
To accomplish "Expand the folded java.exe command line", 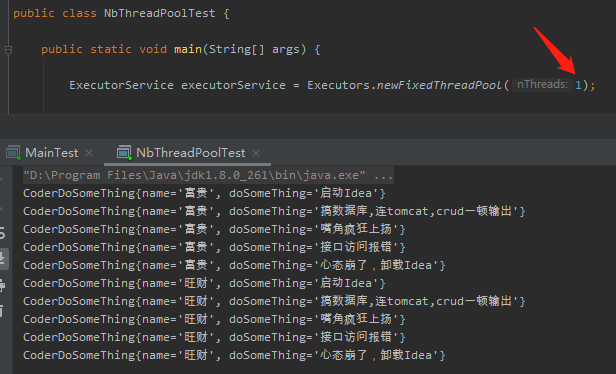I will pos(383,175).
